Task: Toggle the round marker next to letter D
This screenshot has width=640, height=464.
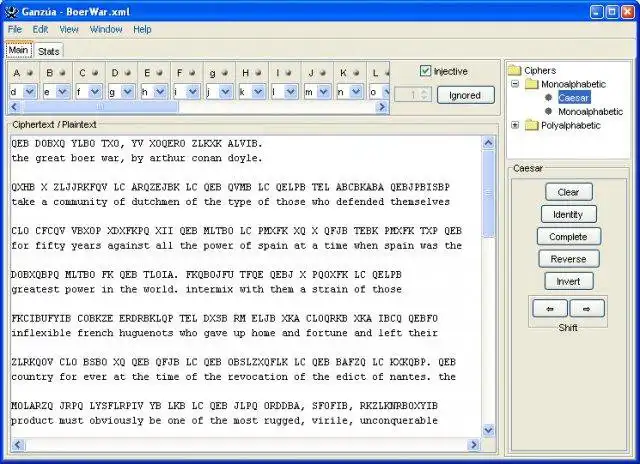Action: click(128, 73)
